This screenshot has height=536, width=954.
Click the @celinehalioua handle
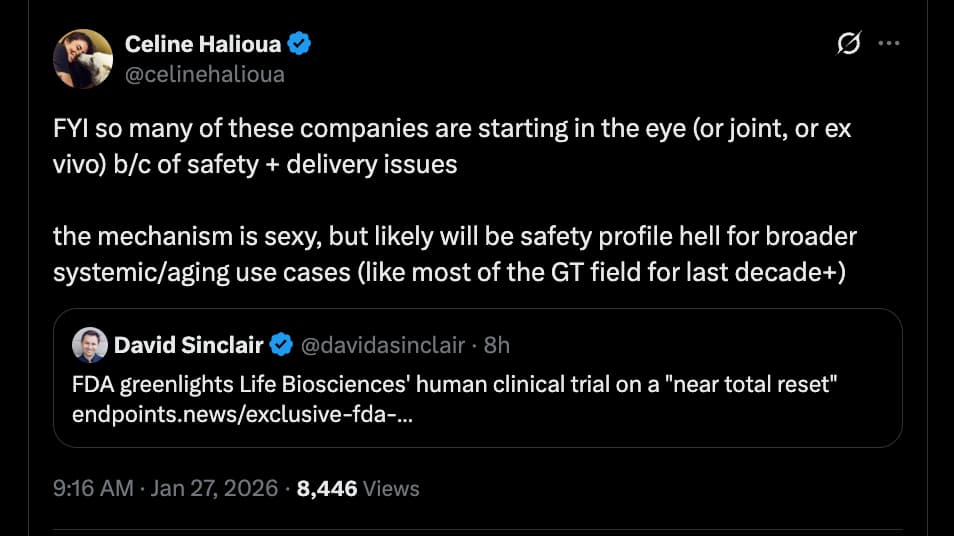pos(204,73)
